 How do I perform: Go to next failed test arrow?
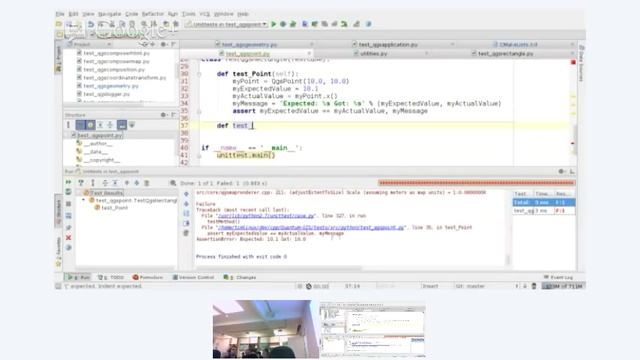[136, 183]
